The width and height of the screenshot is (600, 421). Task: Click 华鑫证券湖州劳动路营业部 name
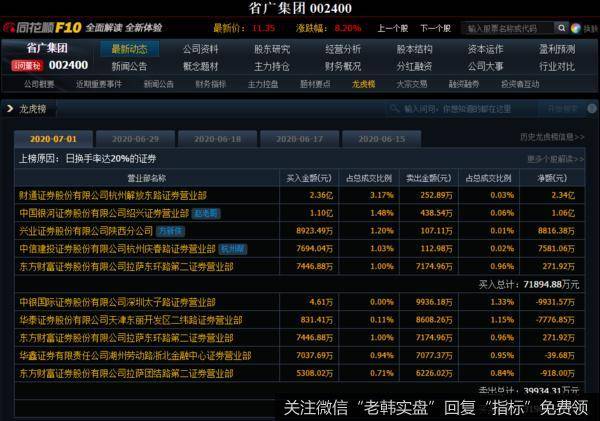click(x=135, y=356)
